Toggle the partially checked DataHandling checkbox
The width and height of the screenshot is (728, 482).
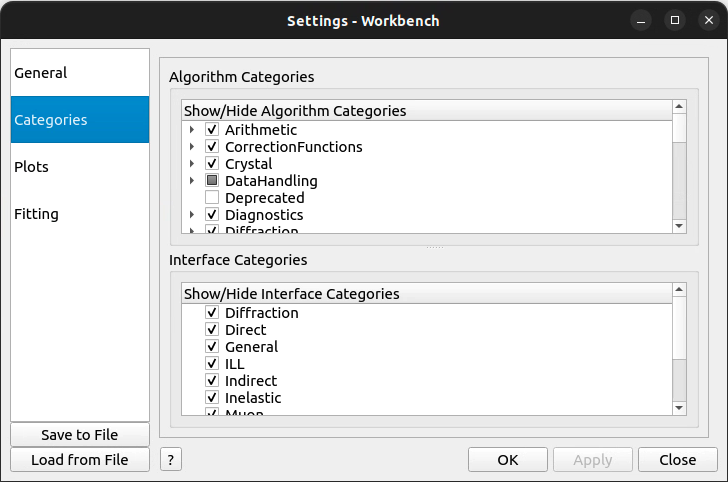tap(212, 181)
